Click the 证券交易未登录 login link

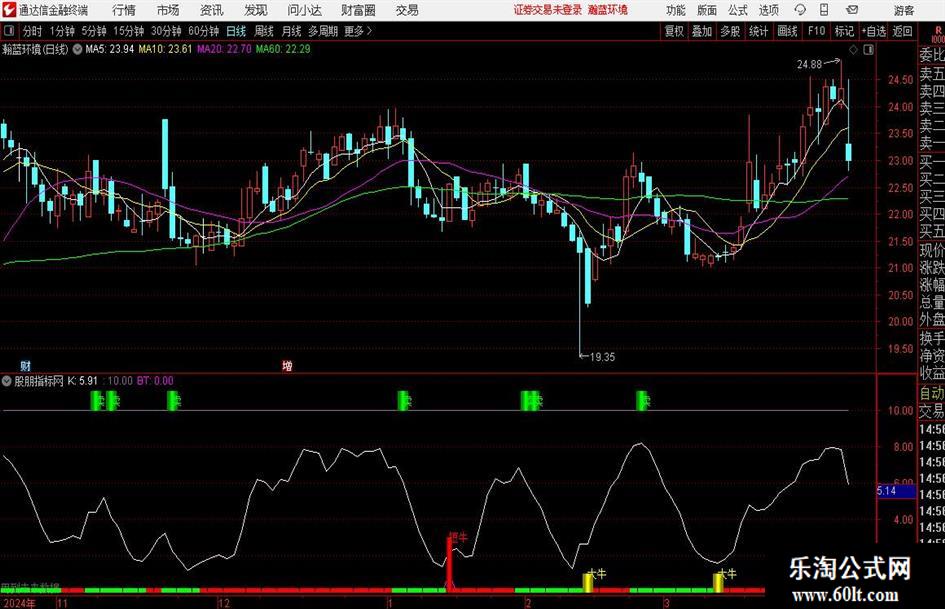click(x=547, y=10)
